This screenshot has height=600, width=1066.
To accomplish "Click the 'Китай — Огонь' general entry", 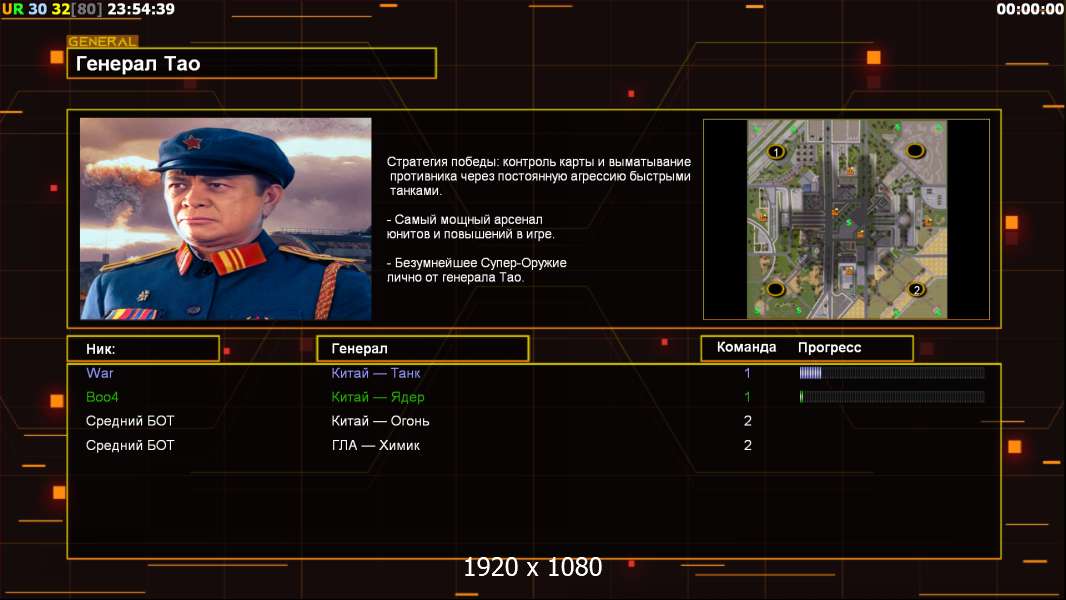I will [380, 421].
